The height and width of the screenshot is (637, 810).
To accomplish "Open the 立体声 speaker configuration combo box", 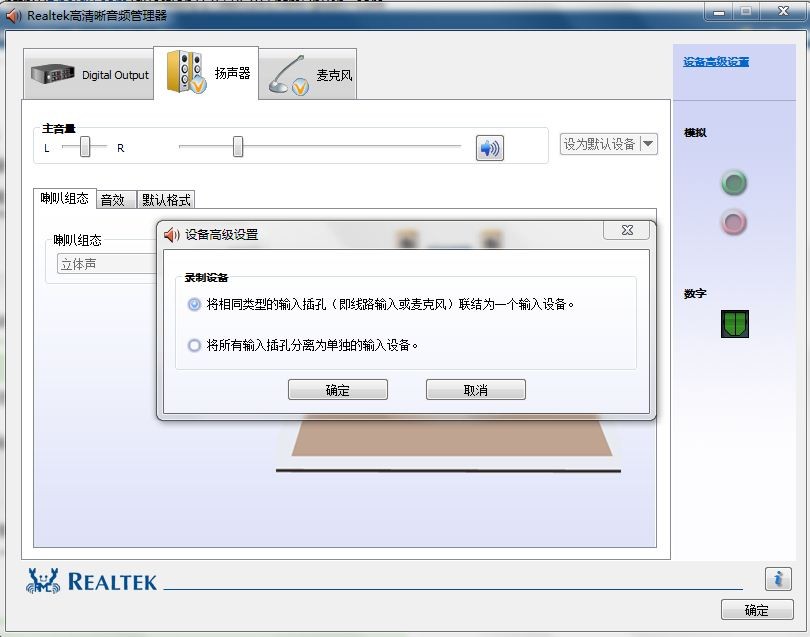I will tap(107, 264).
